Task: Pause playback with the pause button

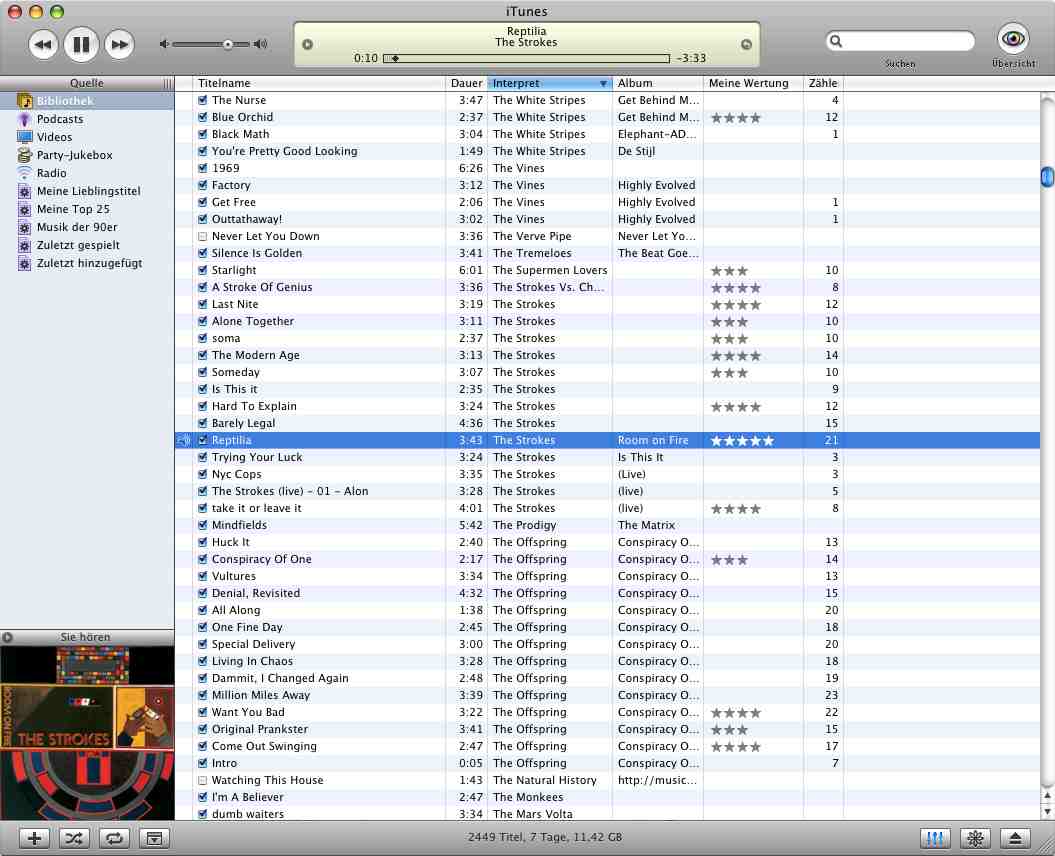Action: 81,45
